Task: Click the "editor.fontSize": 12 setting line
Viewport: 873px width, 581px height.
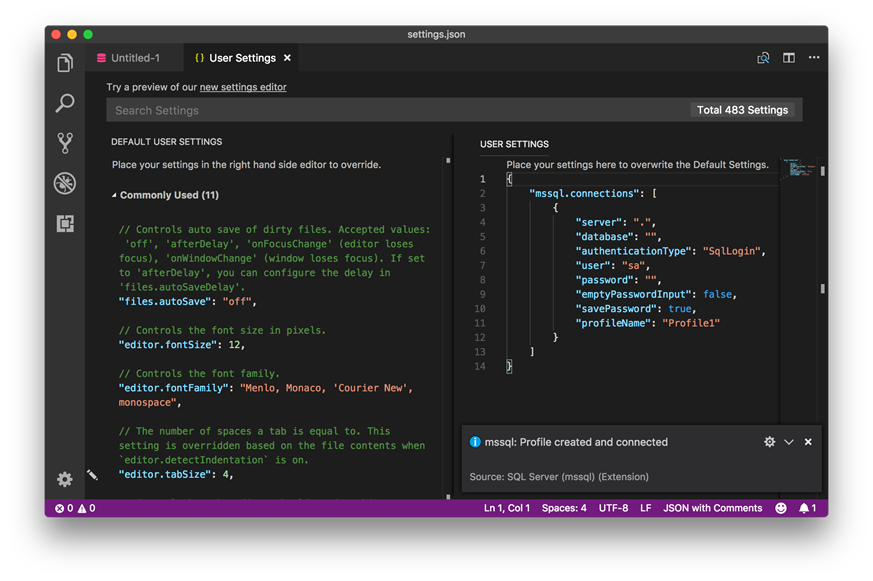Action: pos(182,345)
